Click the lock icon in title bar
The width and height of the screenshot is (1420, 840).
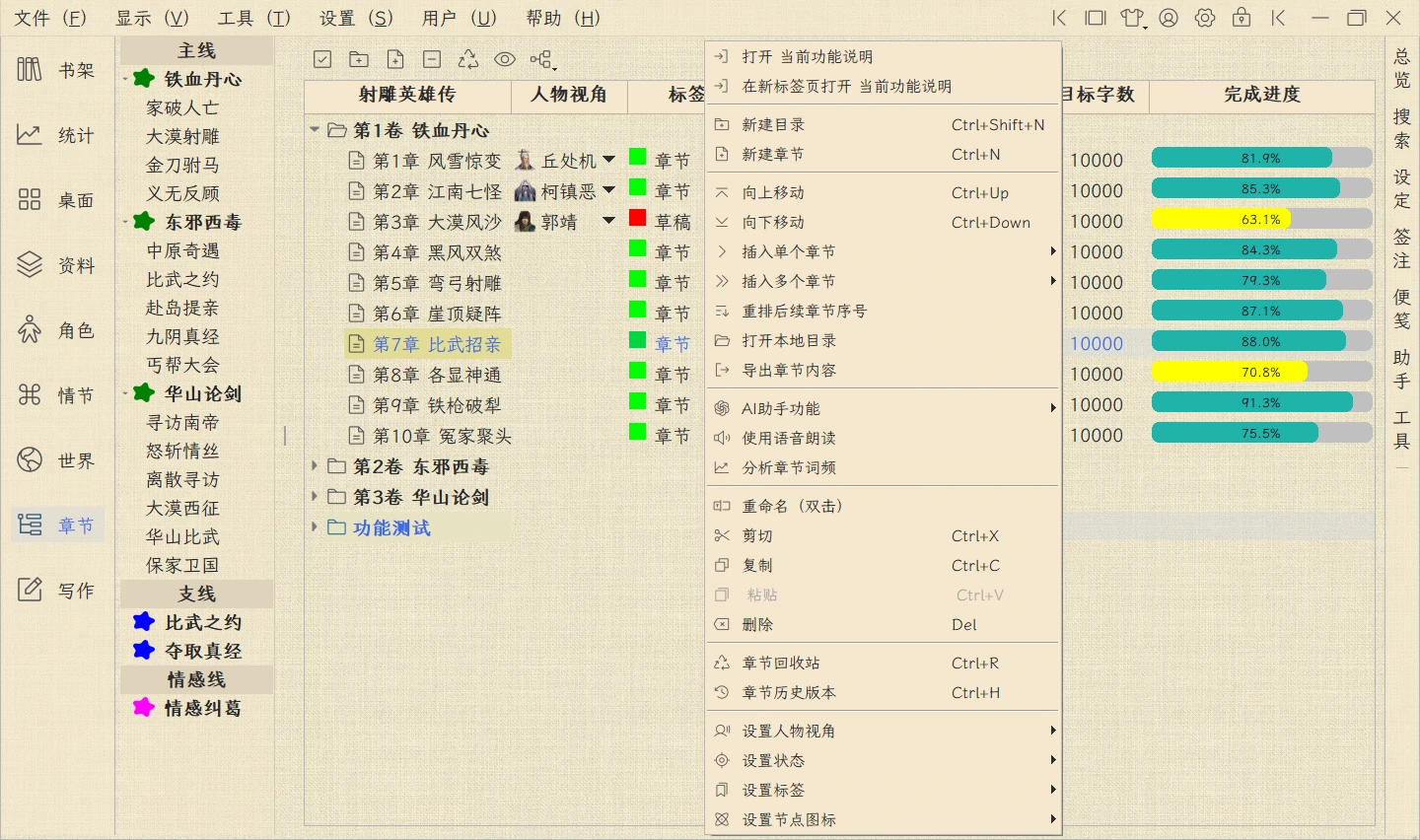1242,17
